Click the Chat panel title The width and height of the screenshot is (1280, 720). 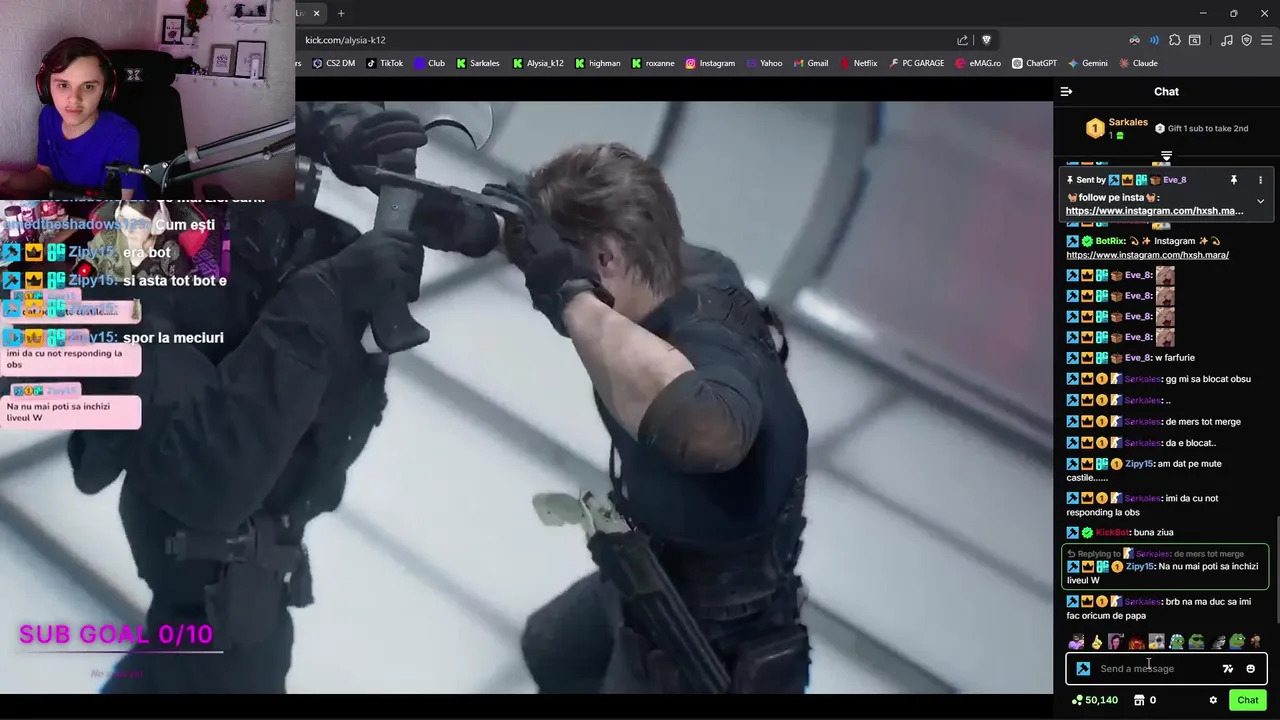point(1166,92)
